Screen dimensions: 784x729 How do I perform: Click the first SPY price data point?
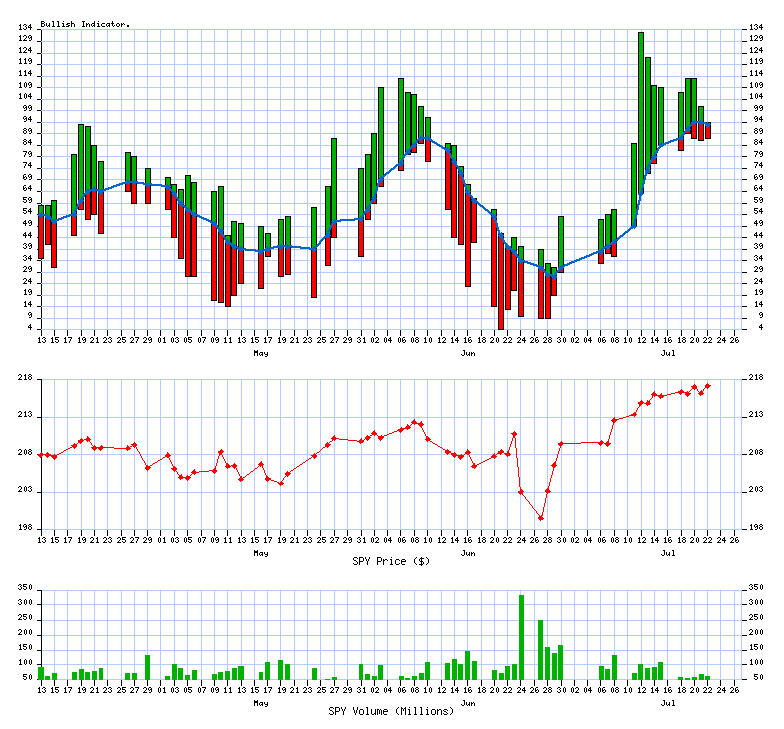[41, 455]
